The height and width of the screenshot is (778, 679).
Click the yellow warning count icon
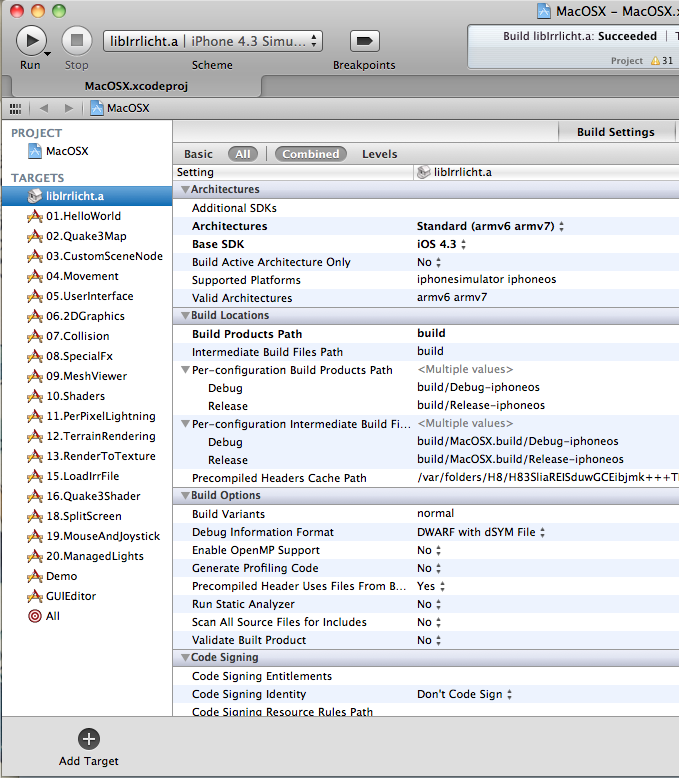coord(655,61)
